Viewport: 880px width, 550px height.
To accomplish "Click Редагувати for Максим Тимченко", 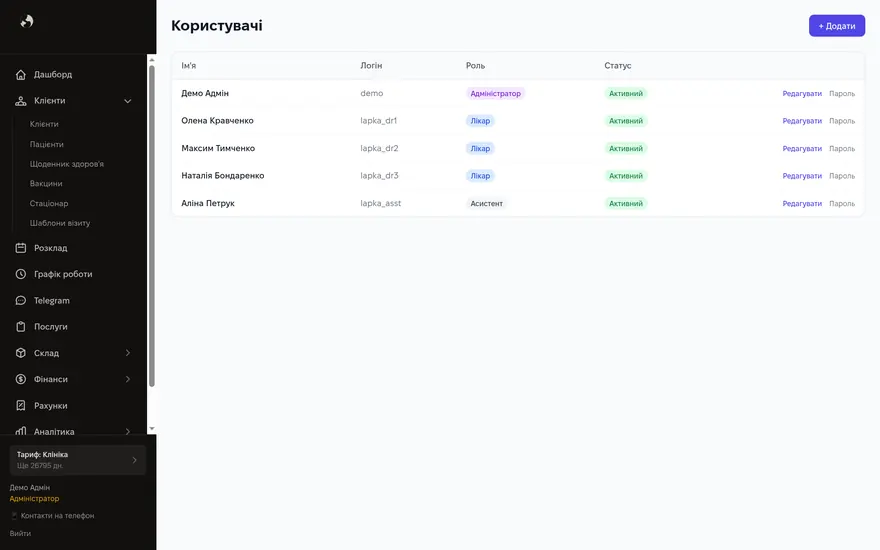I will 802,149.
